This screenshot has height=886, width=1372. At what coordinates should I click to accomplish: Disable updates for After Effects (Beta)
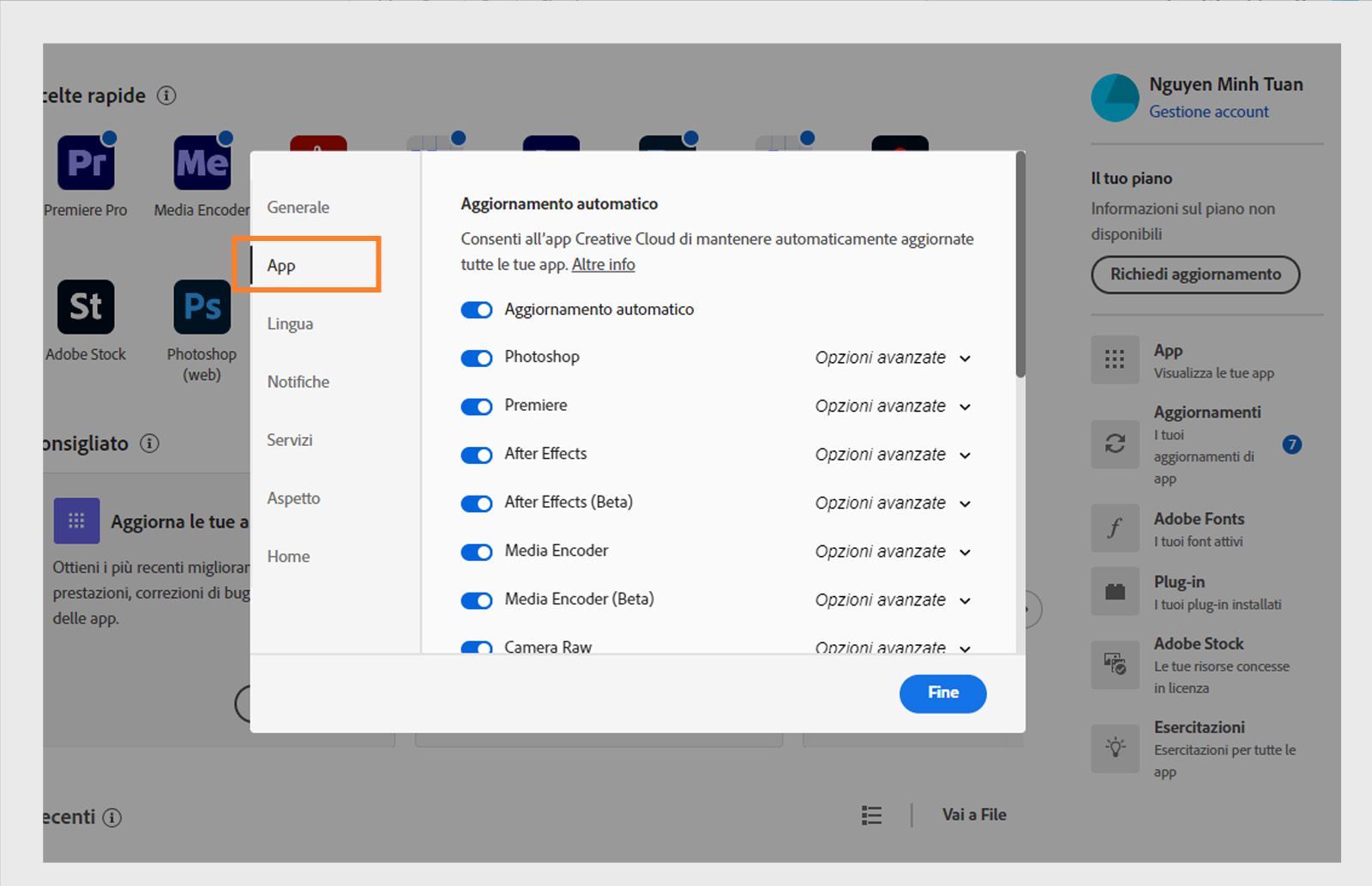[x=477, y=503]
